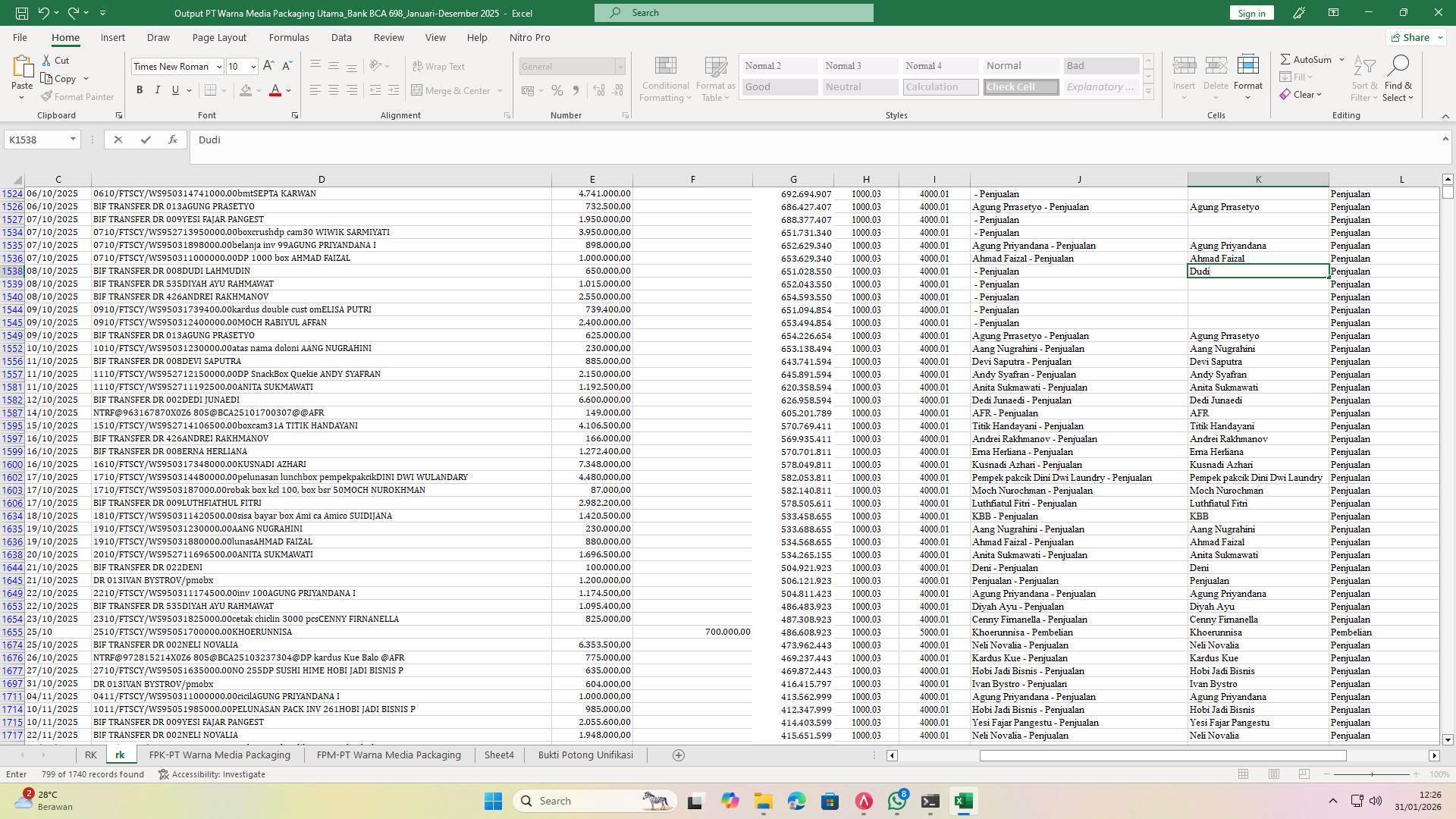This screenshot has width=1456, height=819.
Task: Toggle italic formatting
Action: coord(157,89)
